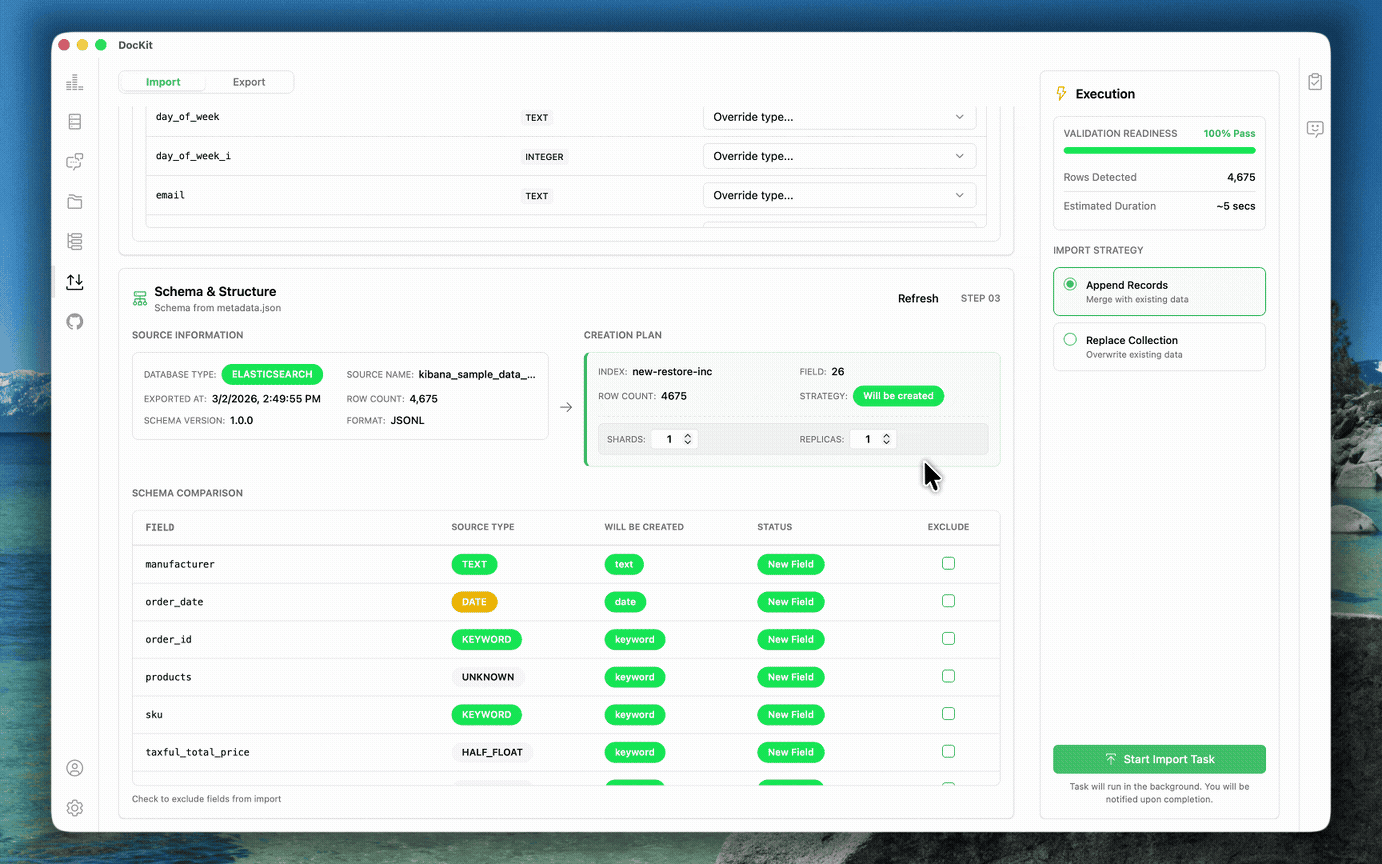Select the import/export arrows sidebar icon

[x=74, y=282]
